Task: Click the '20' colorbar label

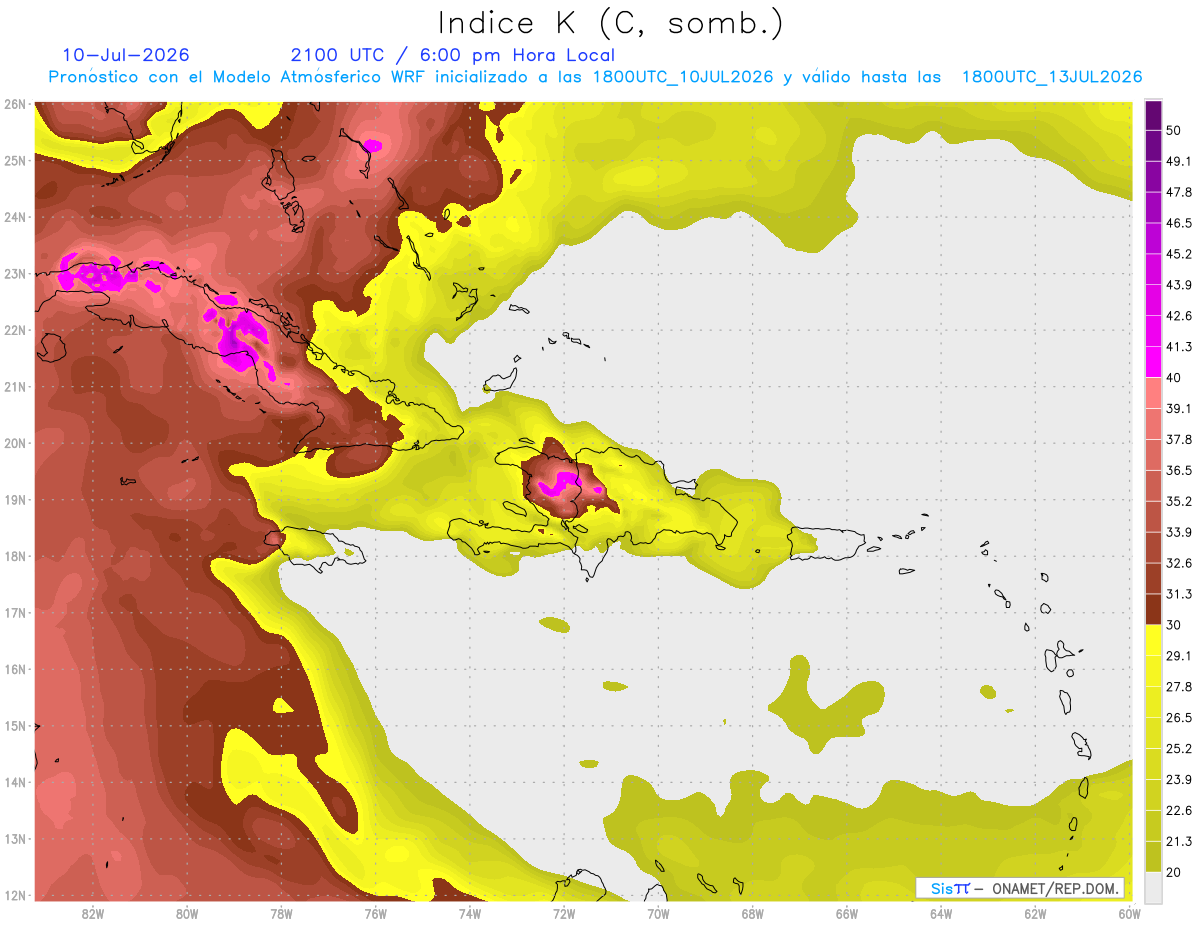Action: coord(1175,872)
